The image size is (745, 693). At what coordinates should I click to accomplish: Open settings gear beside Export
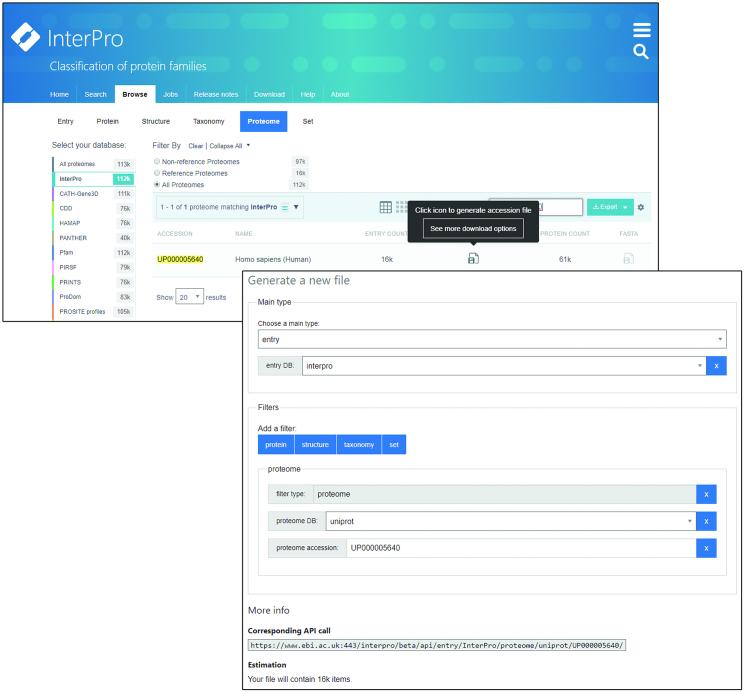pyautogui.click(x=641, y=207)
